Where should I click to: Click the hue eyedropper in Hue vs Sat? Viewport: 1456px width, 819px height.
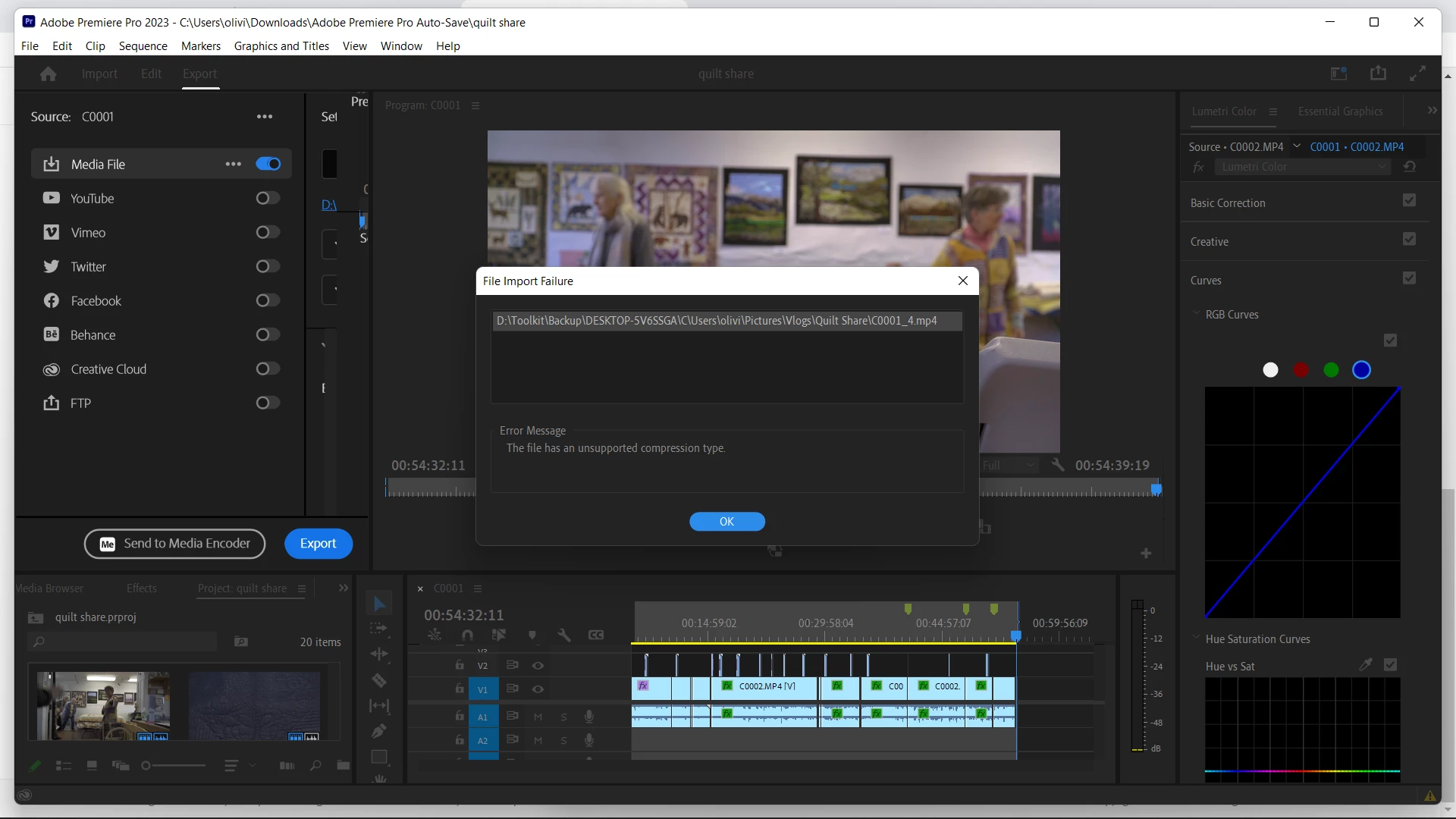coord(1366,665)
